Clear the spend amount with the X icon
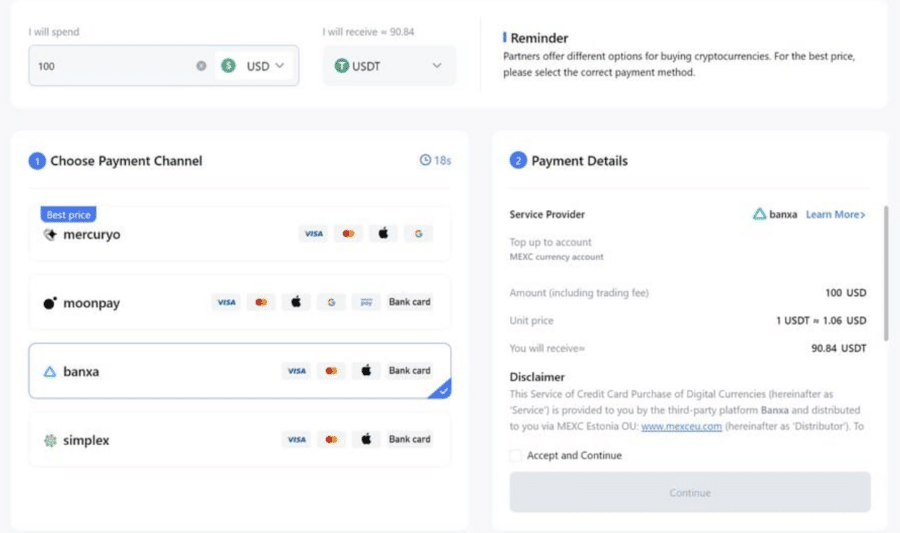Image resolution: width=900 pixels, height=533 pixels. [201, 66]
